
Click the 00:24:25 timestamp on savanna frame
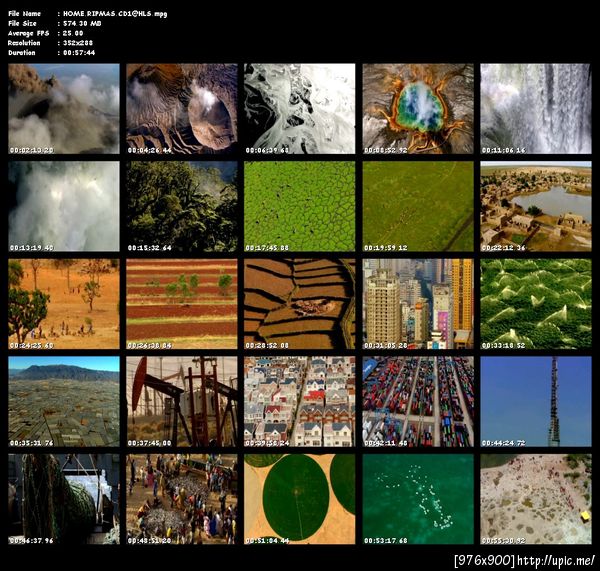(x=32, y=346)
